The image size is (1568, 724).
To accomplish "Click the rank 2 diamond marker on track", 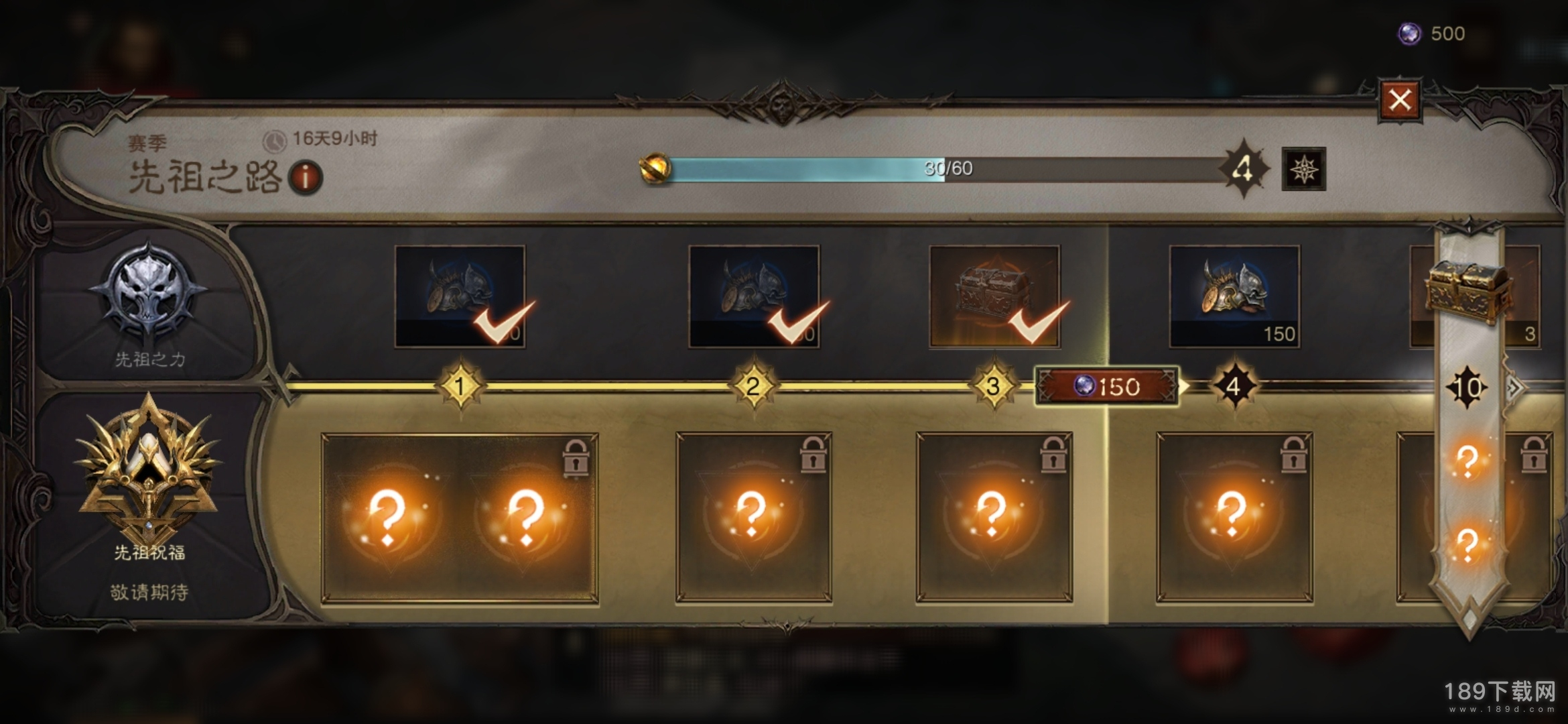I will [x=753, y=386].
